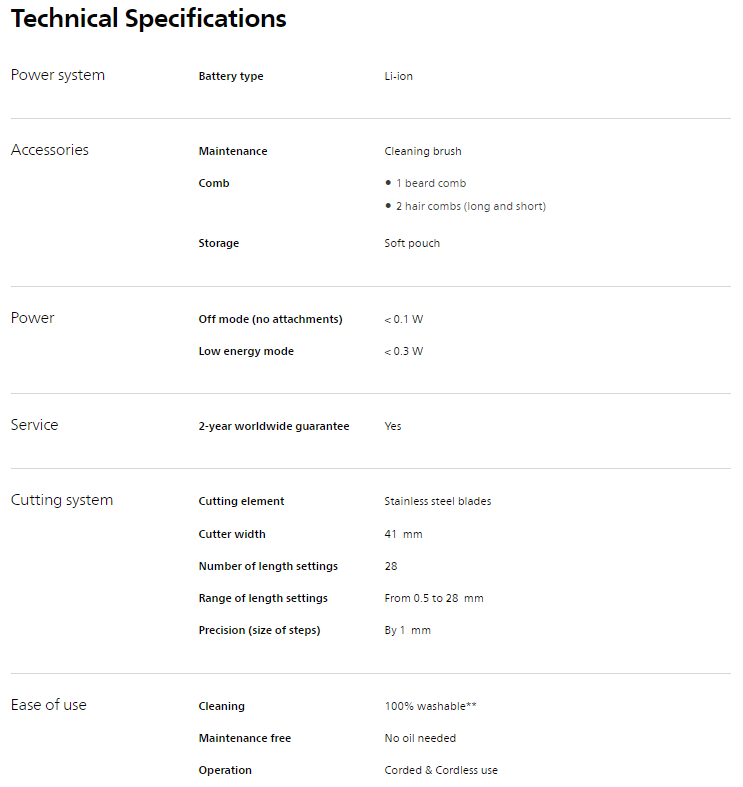Click the Li-ion battery value
The width and height of the screenshot is (743, 787).
398,77
